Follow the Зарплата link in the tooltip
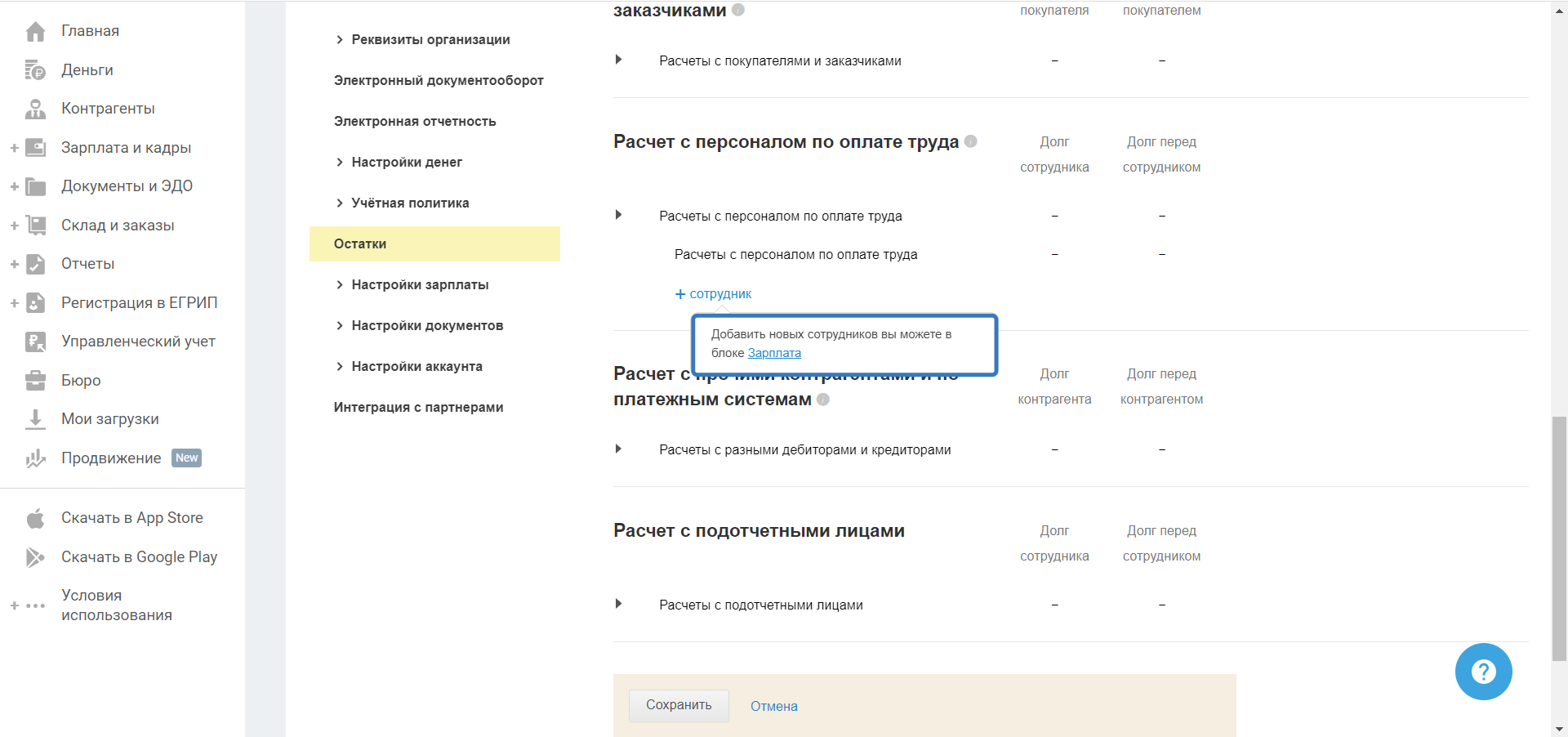Viewport: 1568px width, 737px height. 774,353
